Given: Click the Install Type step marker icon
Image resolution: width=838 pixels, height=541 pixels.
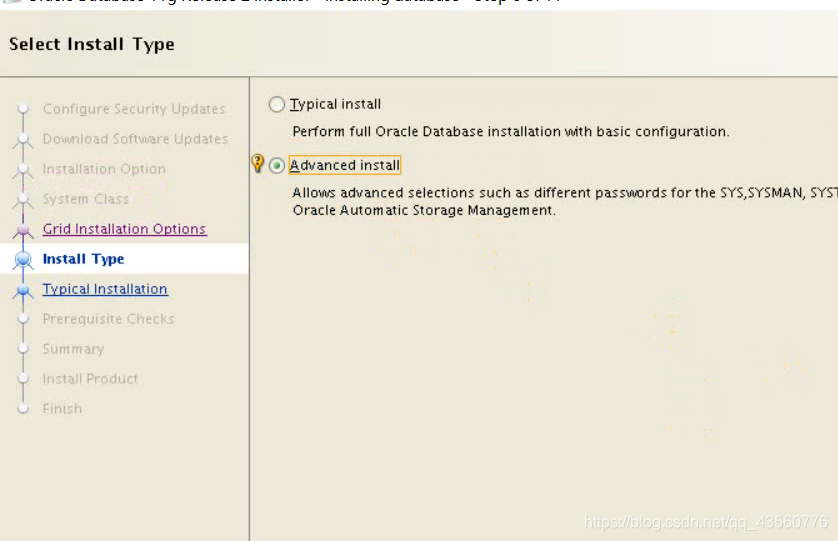Looking at the screenshot, I should [x=23, y=259].
